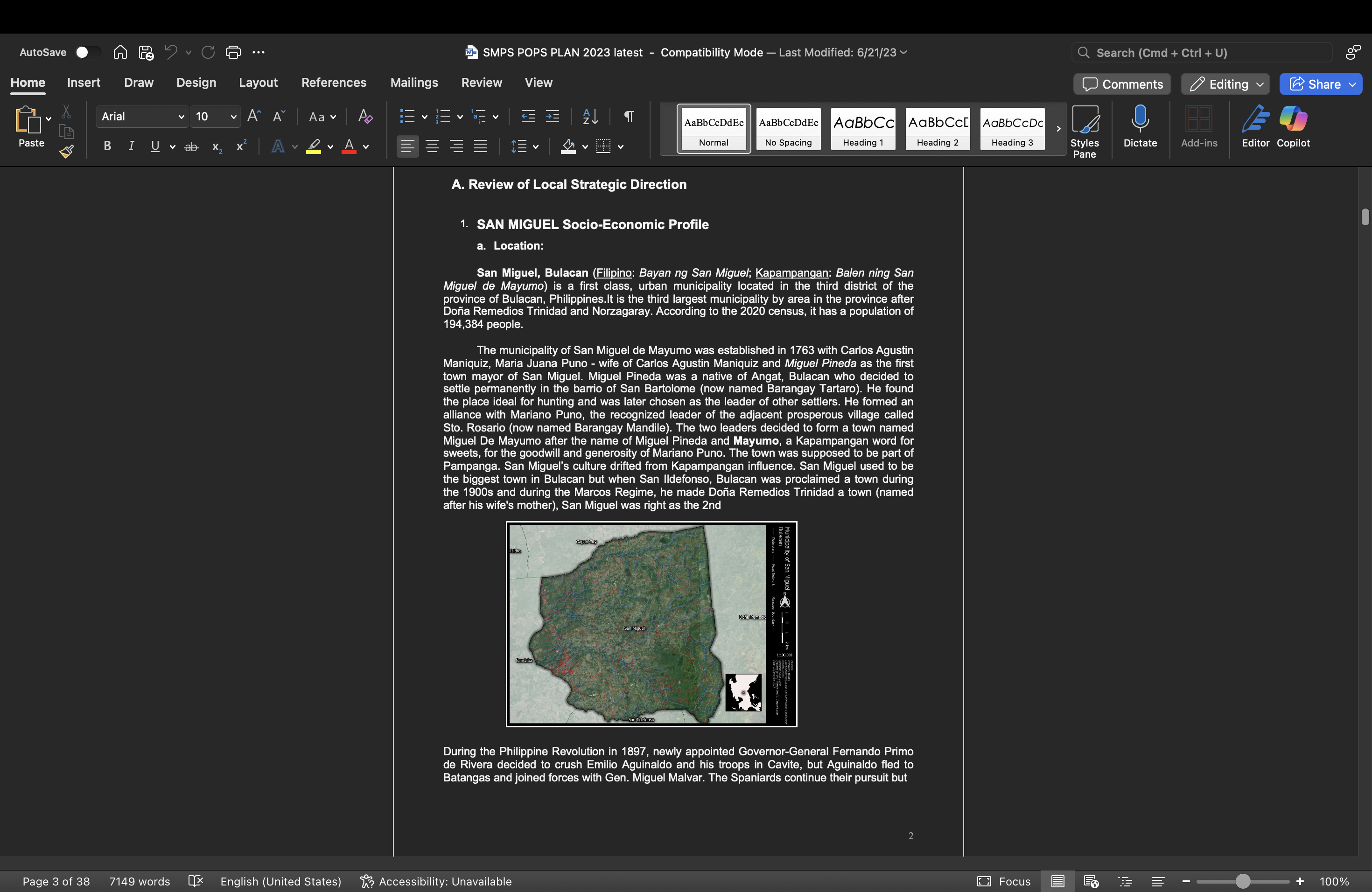Expand the styles gallery arrow
Screen dimensions: 1372x892
point(1058,129)
